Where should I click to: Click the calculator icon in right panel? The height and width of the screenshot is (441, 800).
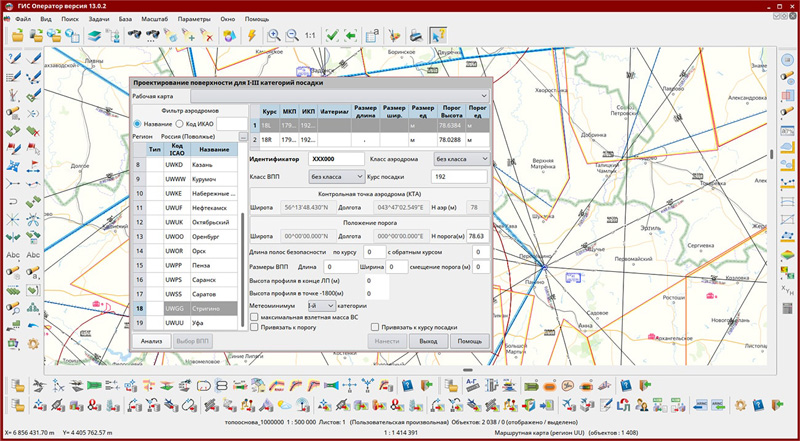[788, 308]
